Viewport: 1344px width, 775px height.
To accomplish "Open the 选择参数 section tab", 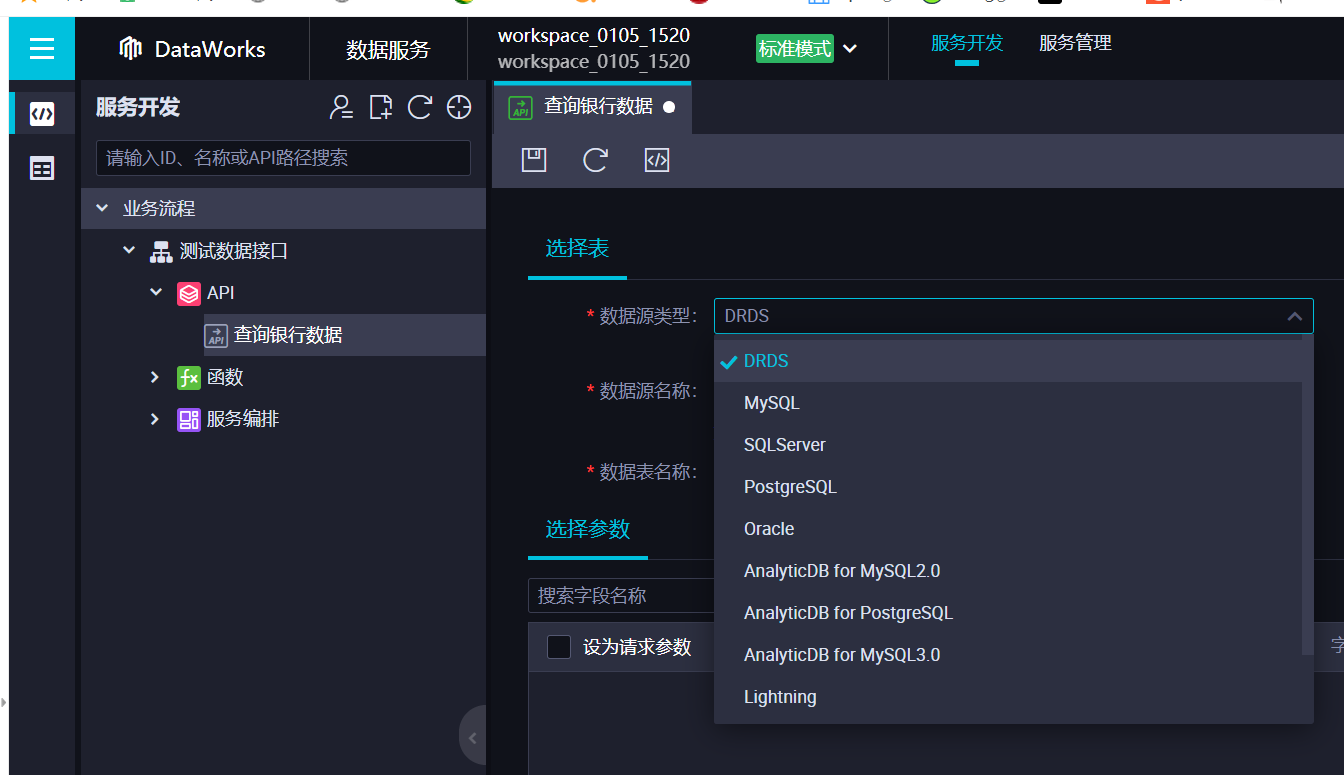I will tap(587, 530).
